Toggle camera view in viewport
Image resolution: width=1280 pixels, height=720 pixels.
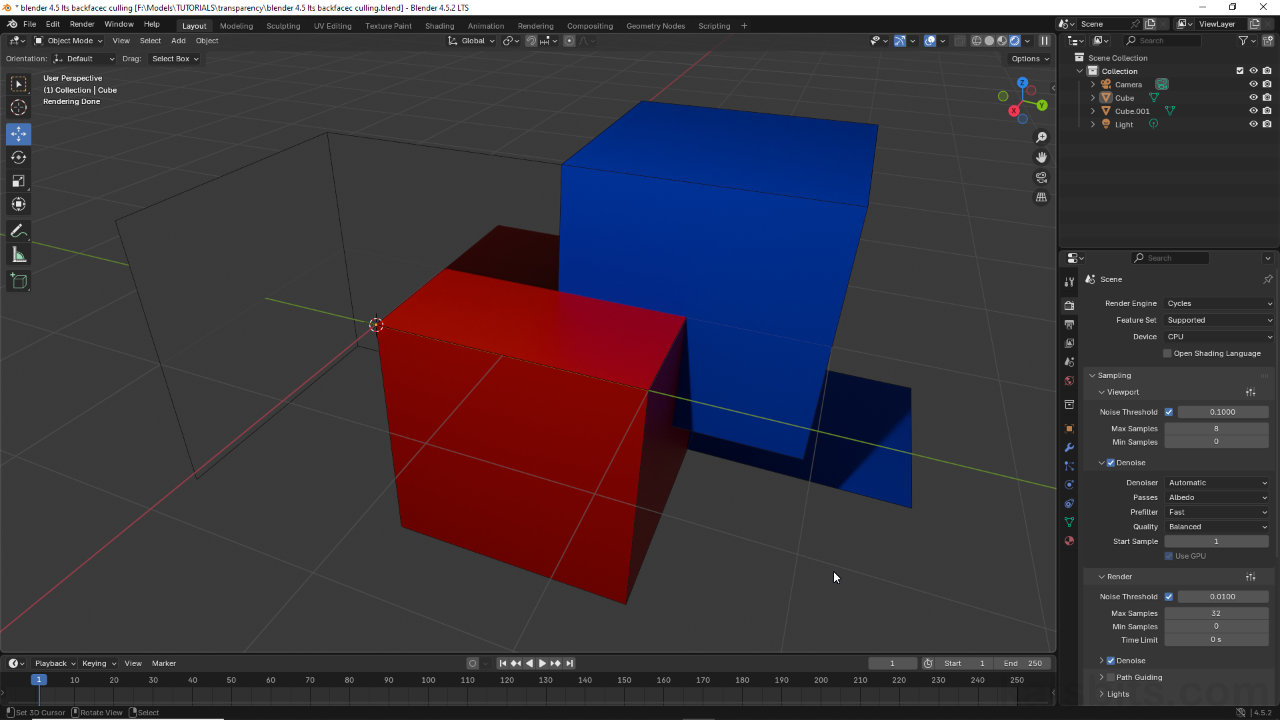1041,177
